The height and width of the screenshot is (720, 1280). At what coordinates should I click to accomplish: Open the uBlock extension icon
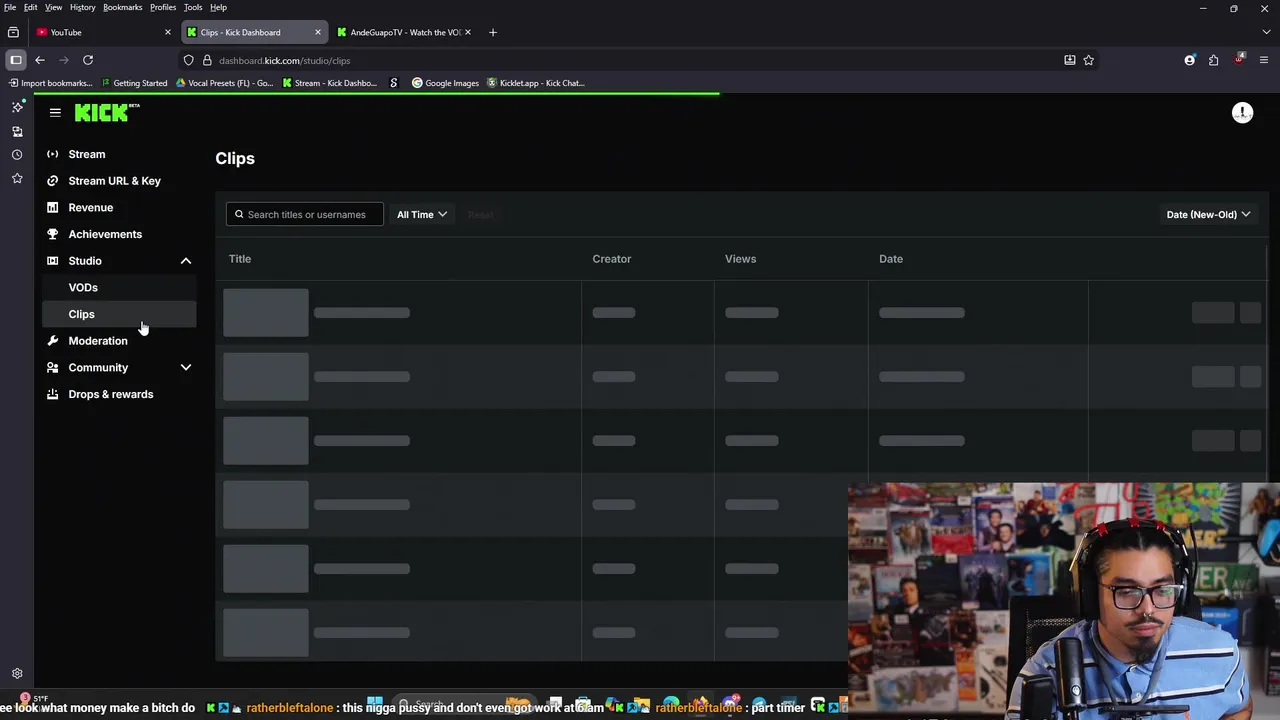pos(1239,60)
